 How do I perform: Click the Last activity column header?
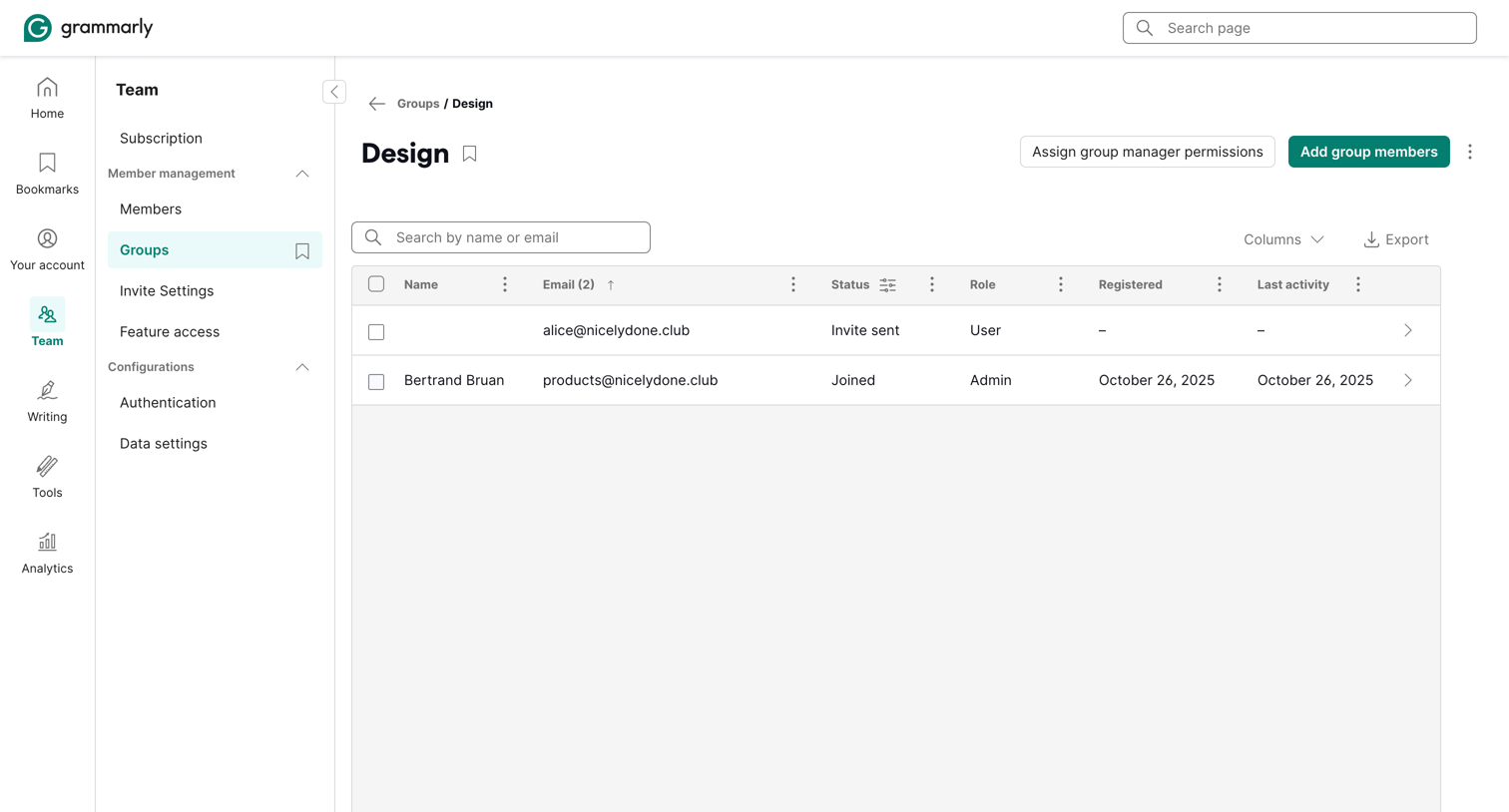1293,285
